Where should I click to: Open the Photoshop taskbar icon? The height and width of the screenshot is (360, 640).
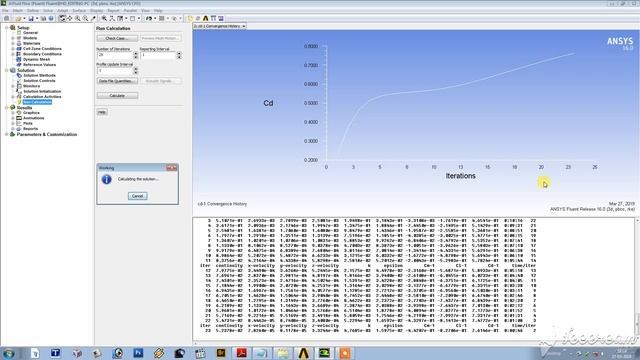pyautogui.click(x=138, y=353)
